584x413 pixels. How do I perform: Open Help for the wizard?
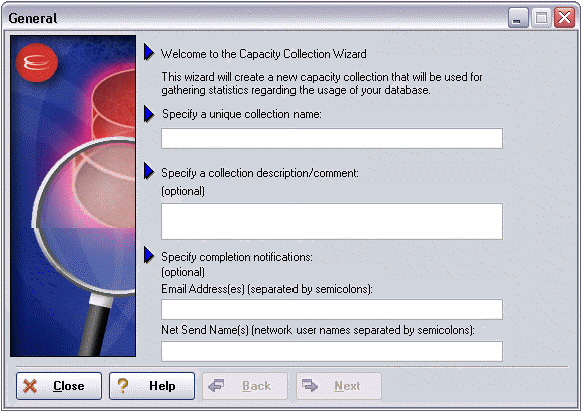coord(152,386)
